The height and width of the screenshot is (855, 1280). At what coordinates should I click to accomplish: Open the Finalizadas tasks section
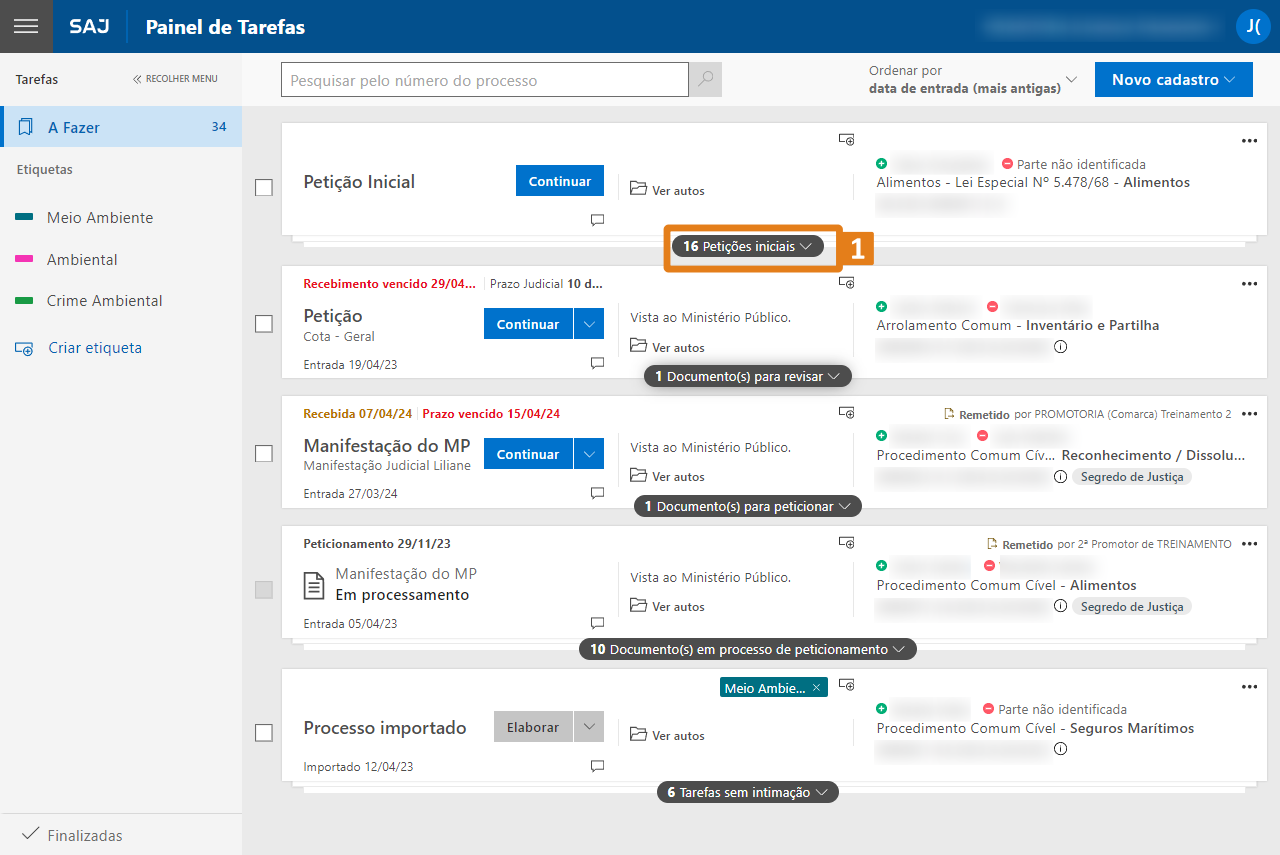click(x=84, y=835)
